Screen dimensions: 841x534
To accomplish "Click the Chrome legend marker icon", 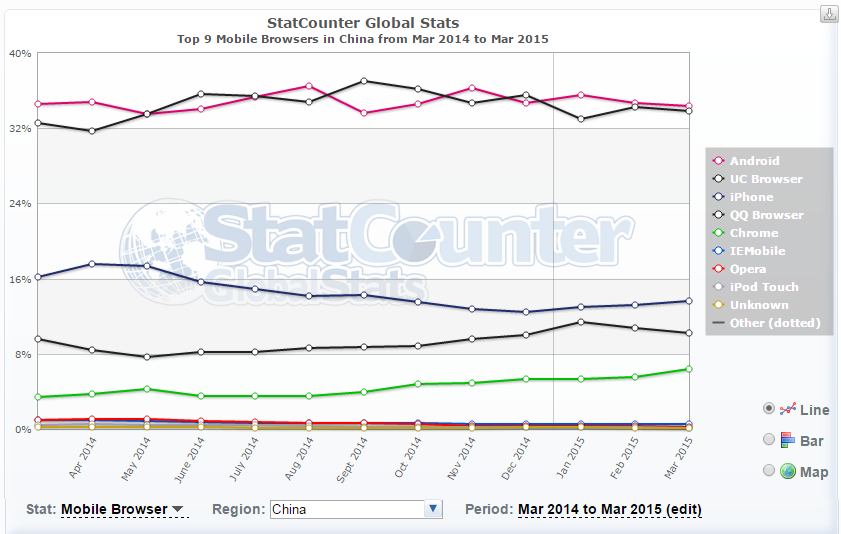I will [x=718, y=233].
